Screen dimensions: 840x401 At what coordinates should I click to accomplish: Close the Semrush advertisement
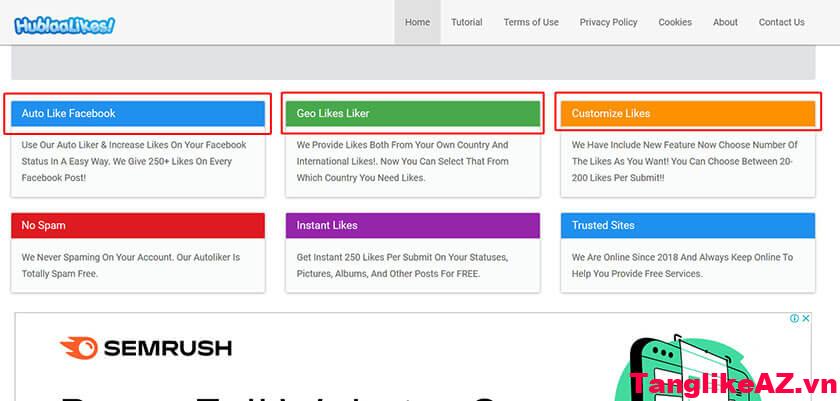(x=806, y=319)
